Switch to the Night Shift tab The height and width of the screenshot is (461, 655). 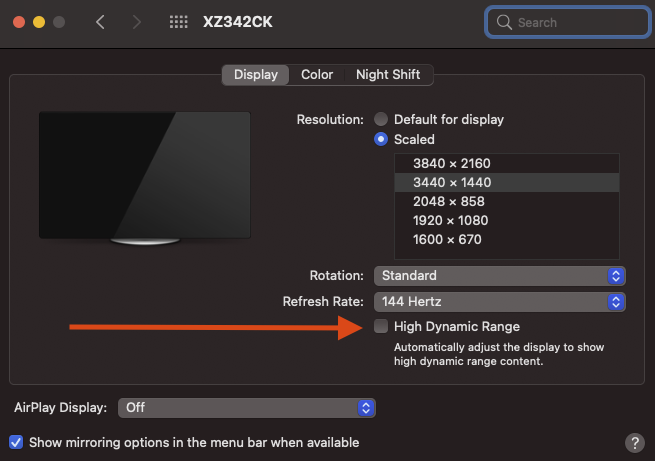(388, 75)
